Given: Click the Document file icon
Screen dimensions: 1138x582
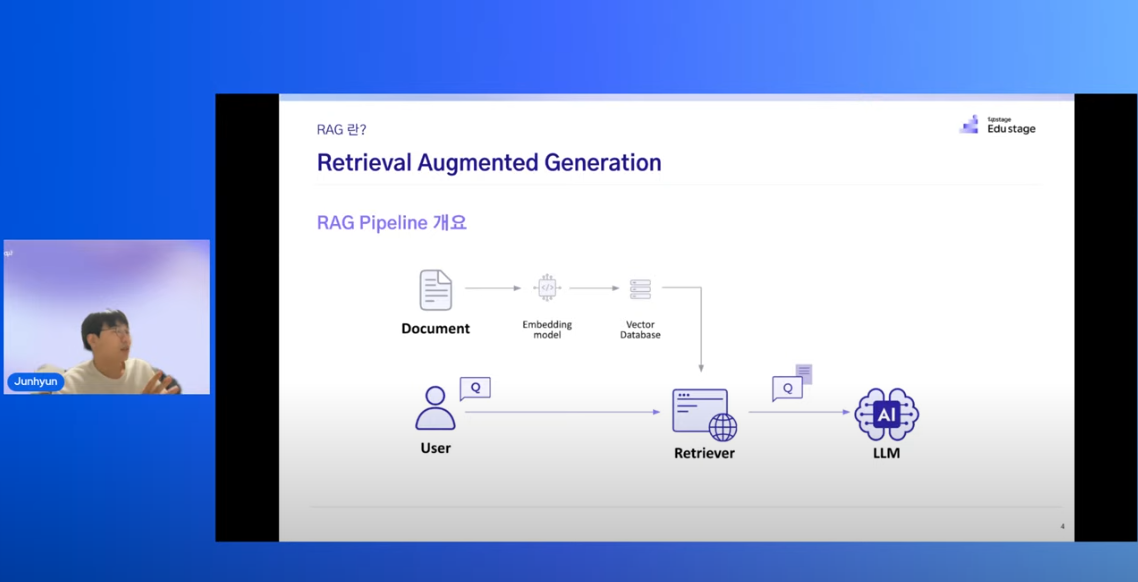Looking at the screenshot, I should pyautogui.click(x=435, y=290).
